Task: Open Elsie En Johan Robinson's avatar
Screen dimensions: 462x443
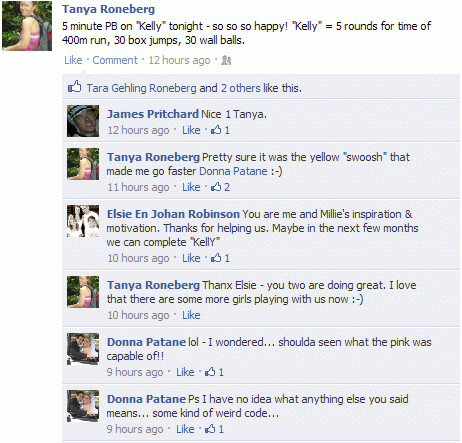Action: pyautogui.click(x=83, y=221)
